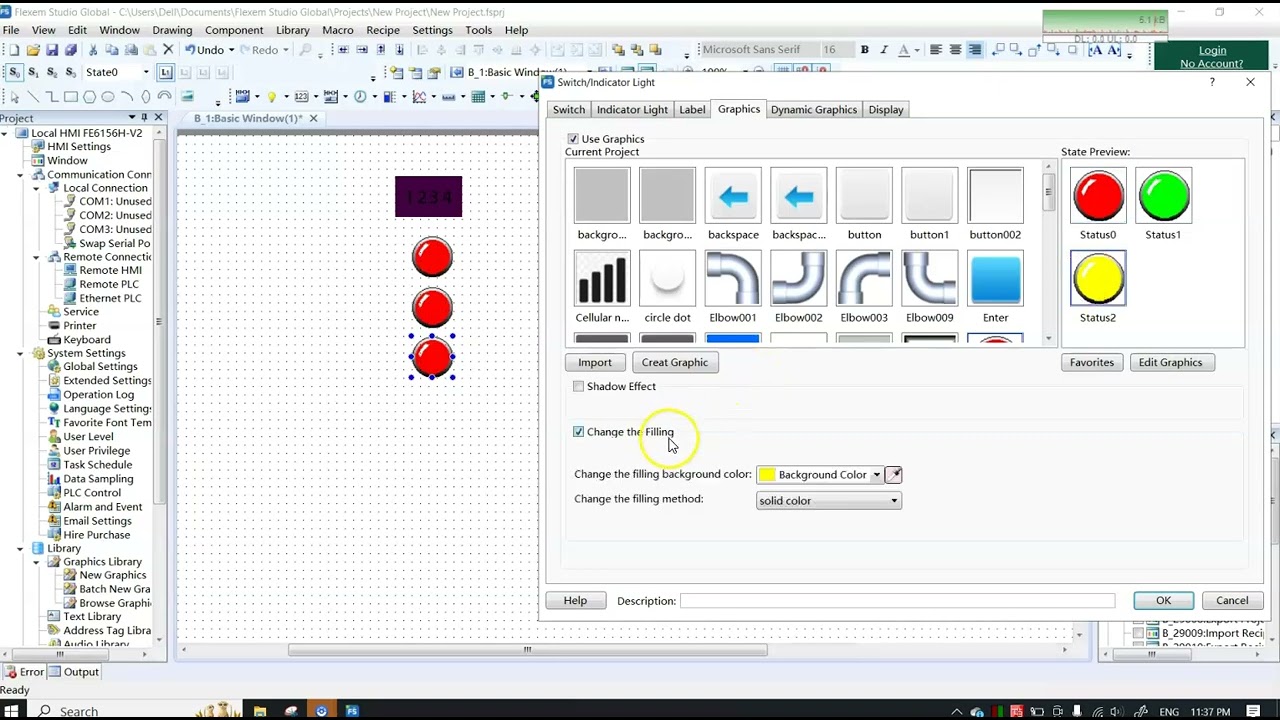Viewport: 1280px width, 720px height.
Task: Choose the Cellular network signal graphic
Action: click(602, 279)
